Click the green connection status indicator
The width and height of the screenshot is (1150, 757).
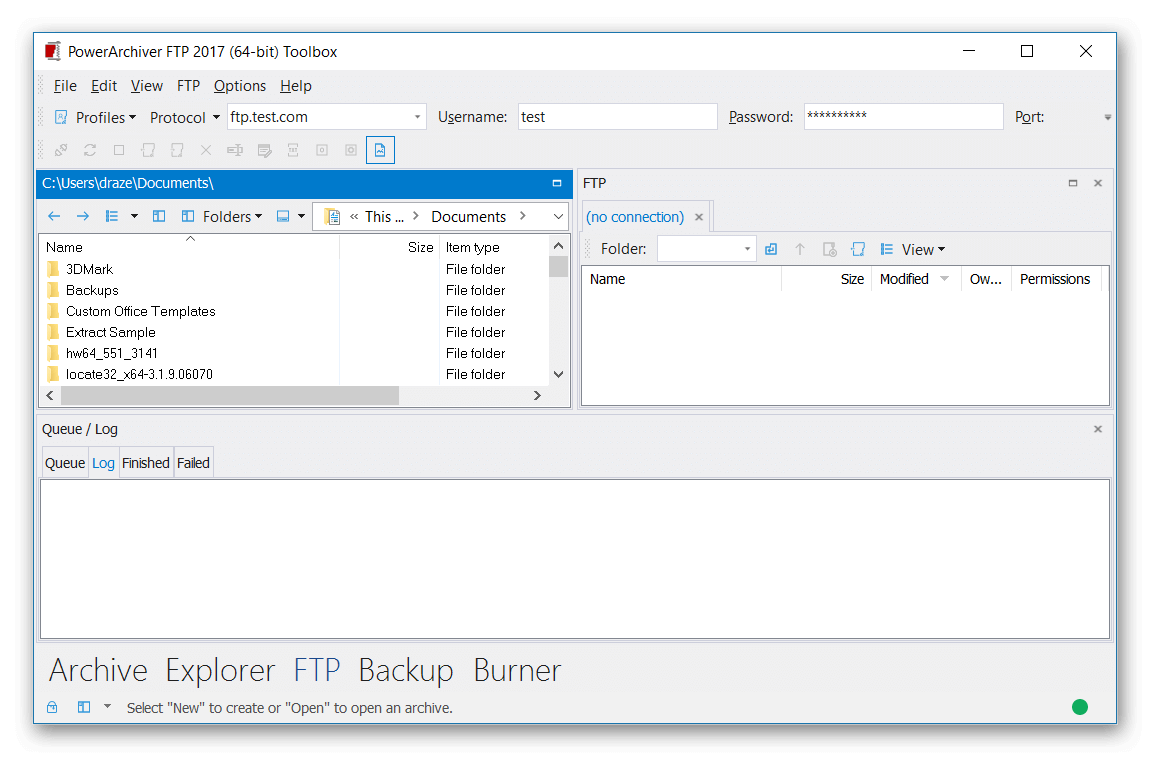coord(1080,707)
